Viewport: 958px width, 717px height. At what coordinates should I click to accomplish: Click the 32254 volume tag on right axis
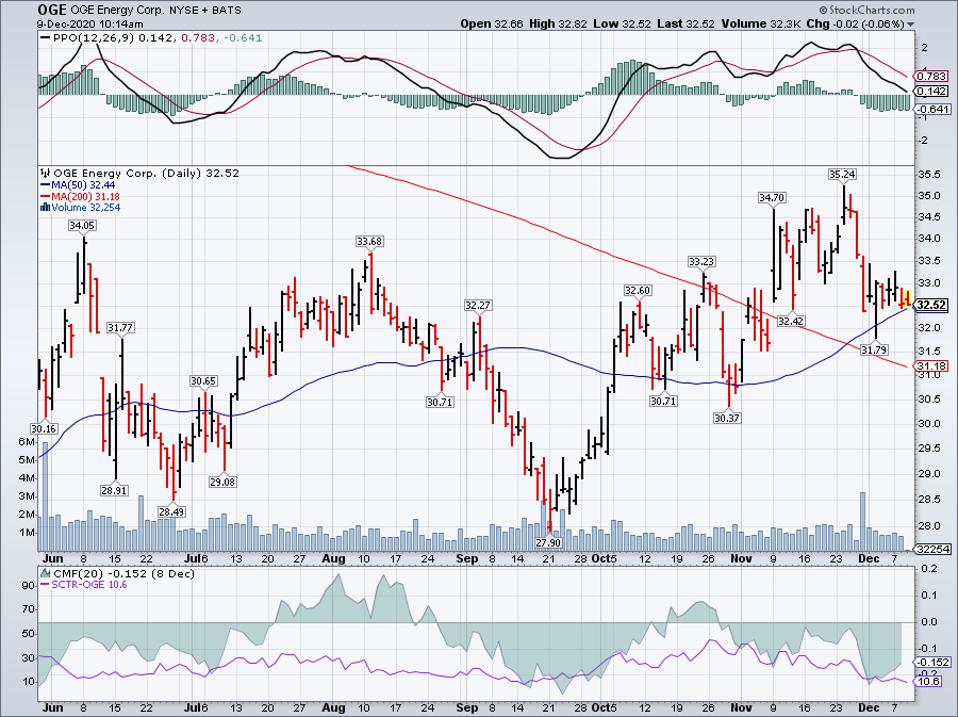pos(935,550)
